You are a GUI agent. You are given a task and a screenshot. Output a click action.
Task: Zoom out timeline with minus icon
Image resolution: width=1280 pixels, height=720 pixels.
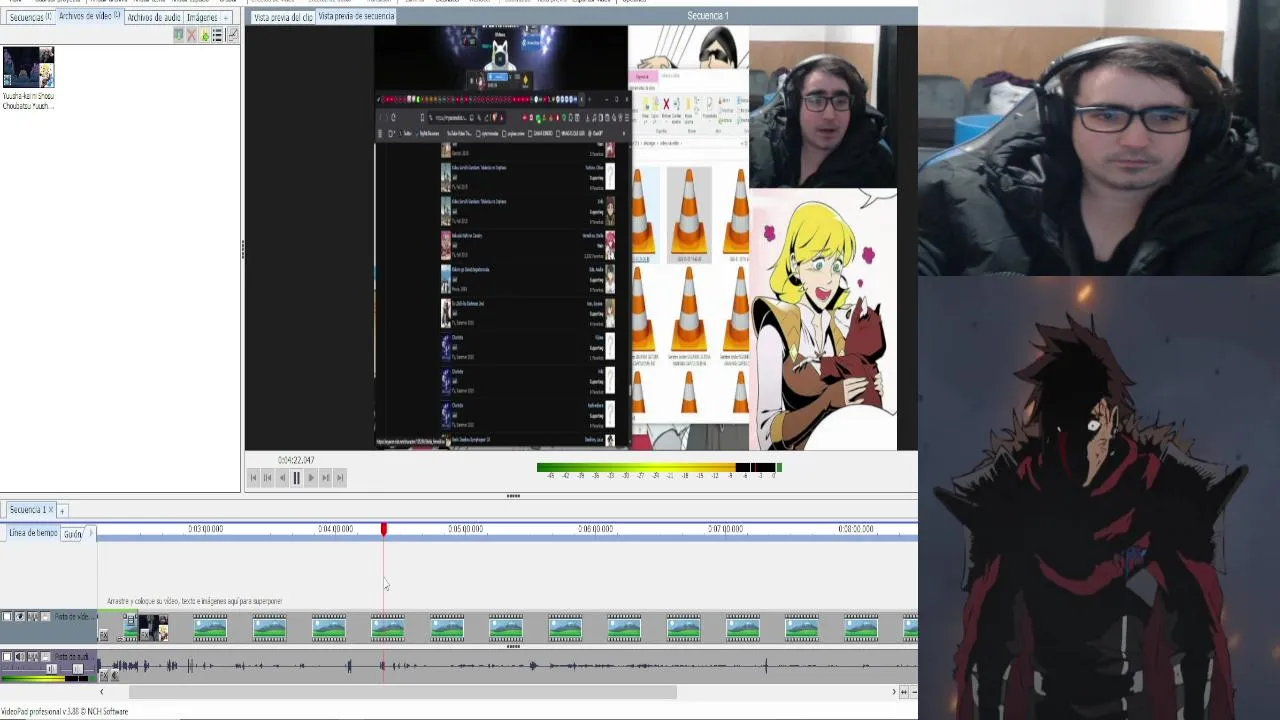click(x=913, y=692)
